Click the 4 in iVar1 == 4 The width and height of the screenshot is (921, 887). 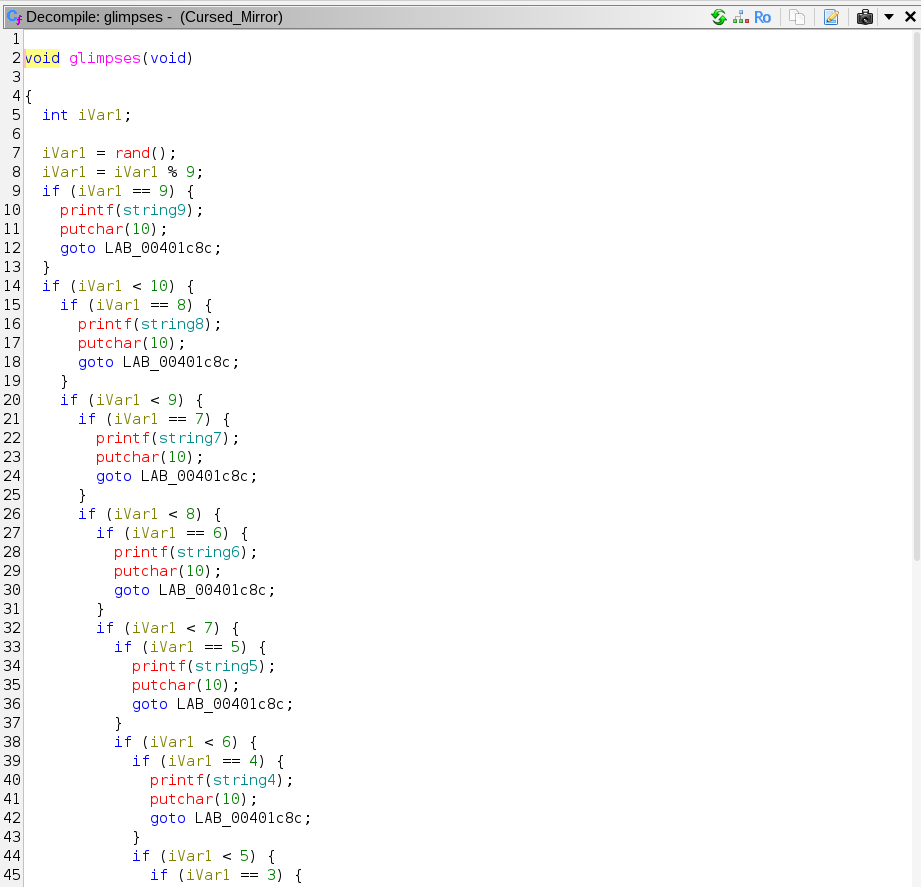pos(254,761)
